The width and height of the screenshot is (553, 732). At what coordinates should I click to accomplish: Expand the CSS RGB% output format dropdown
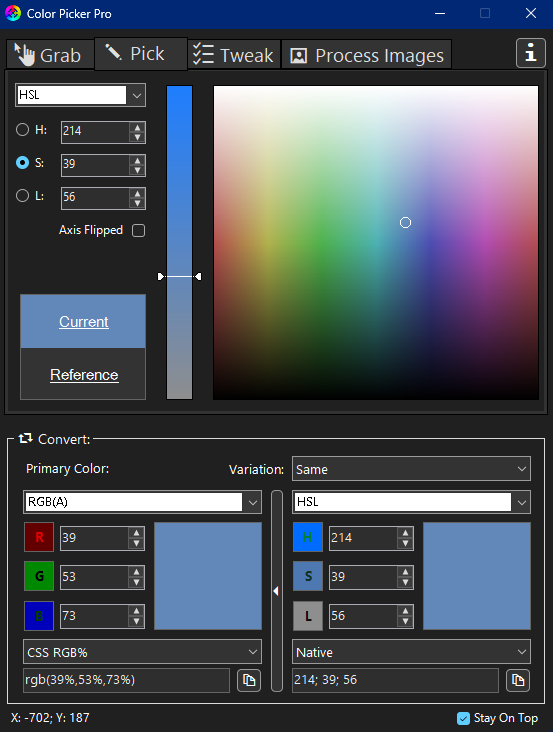(142, 652)
